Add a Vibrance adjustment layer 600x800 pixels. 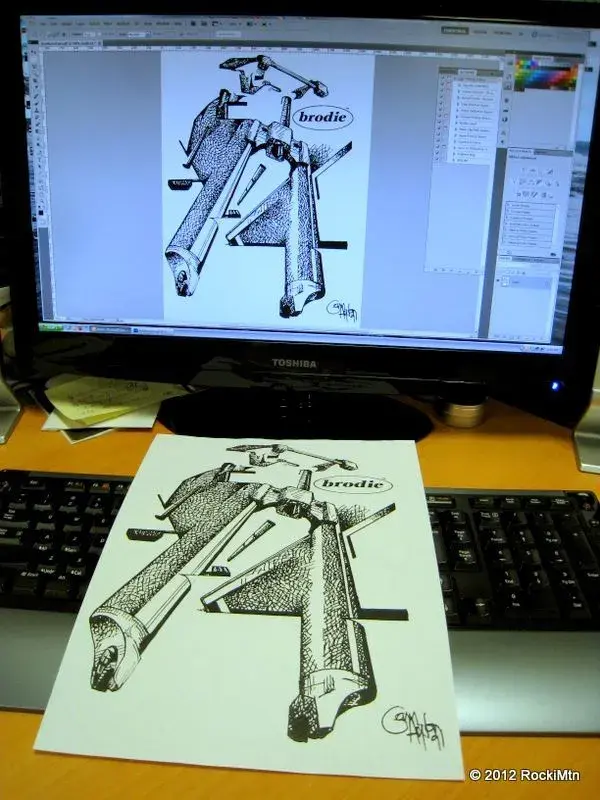(514, 182)
